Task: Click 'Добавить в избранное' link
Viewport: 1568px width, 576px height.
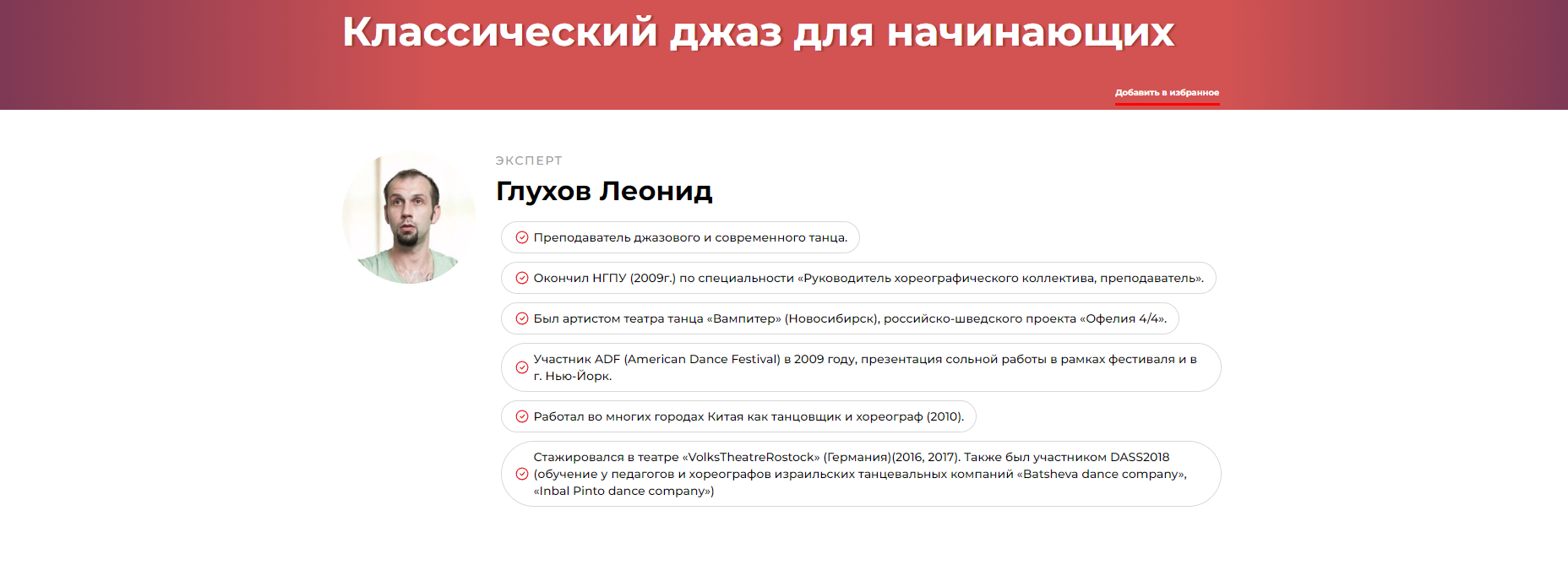Action: click(1167, 93)
